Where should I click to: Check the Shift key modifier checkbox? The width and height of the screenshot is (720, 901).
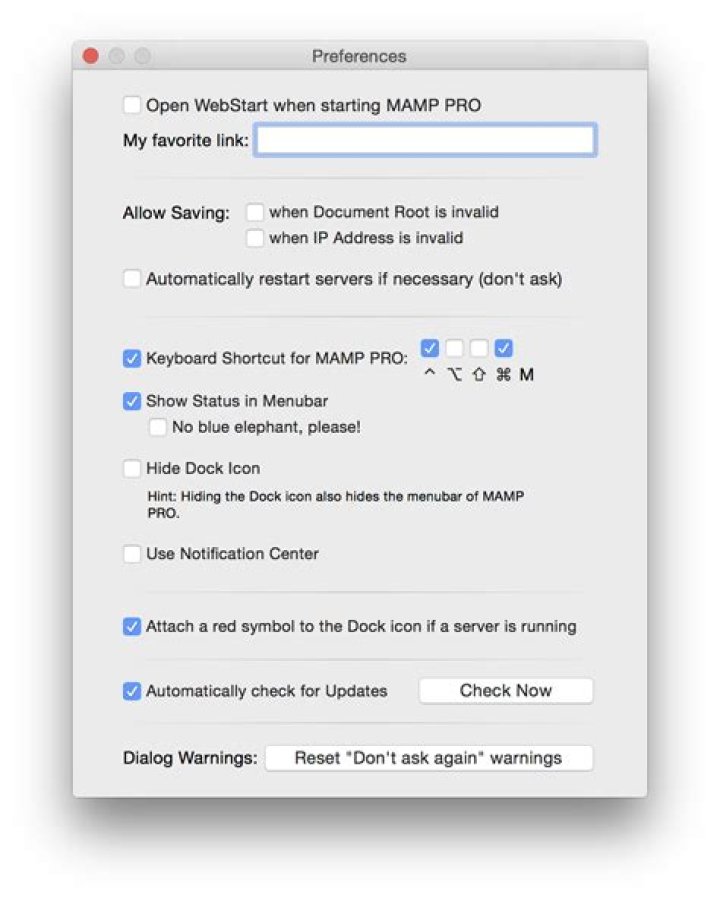click(479, 348)
